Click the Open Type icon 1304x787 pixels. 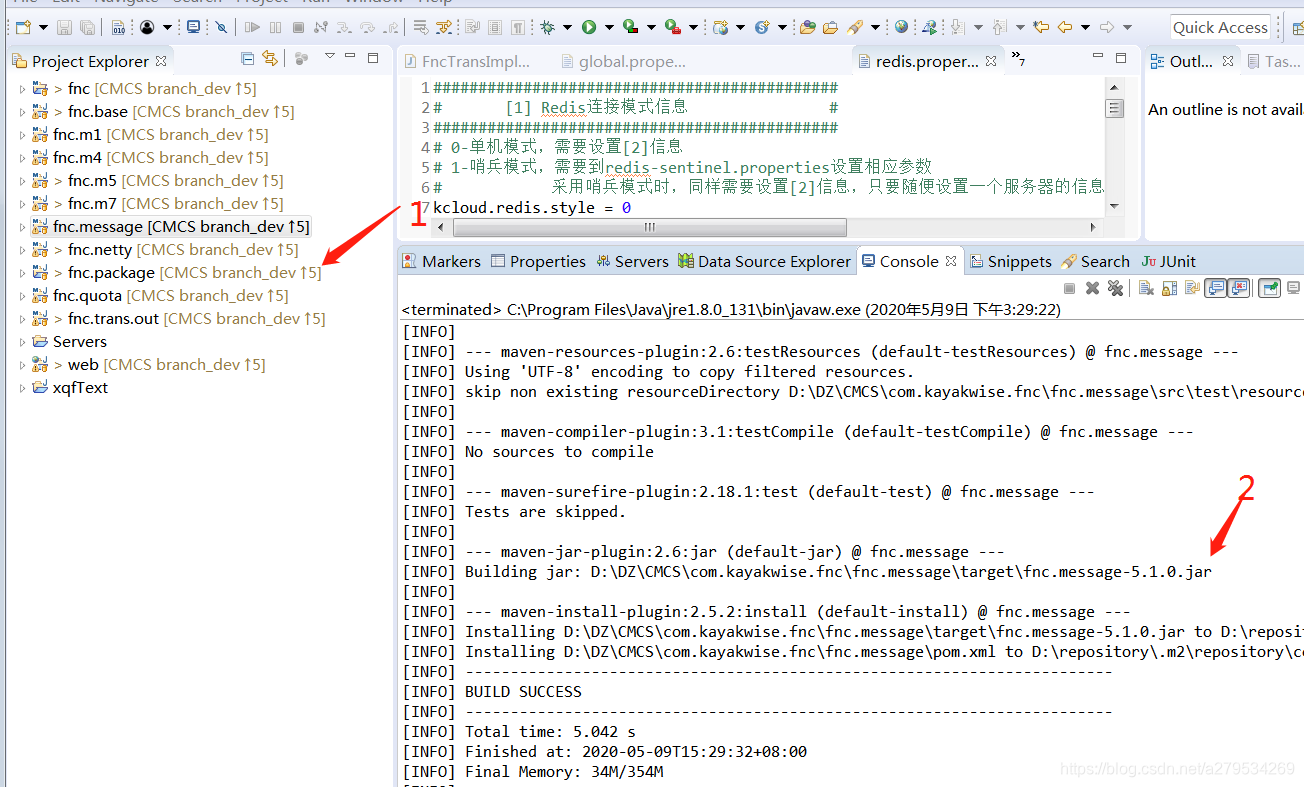[808, 27]
